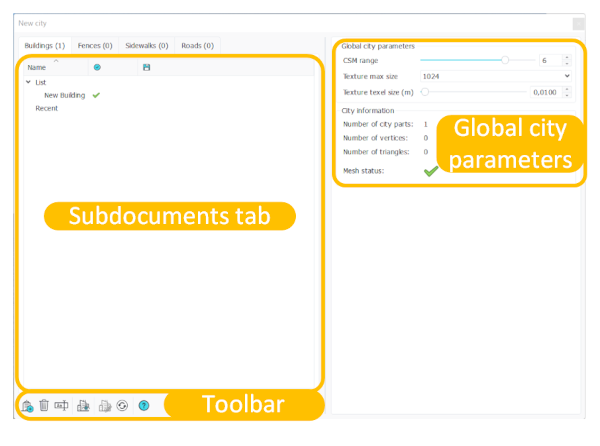This screenshot has width=600, height=446.
Task: Click the CSM range slider handle
Action: [505, 60]
